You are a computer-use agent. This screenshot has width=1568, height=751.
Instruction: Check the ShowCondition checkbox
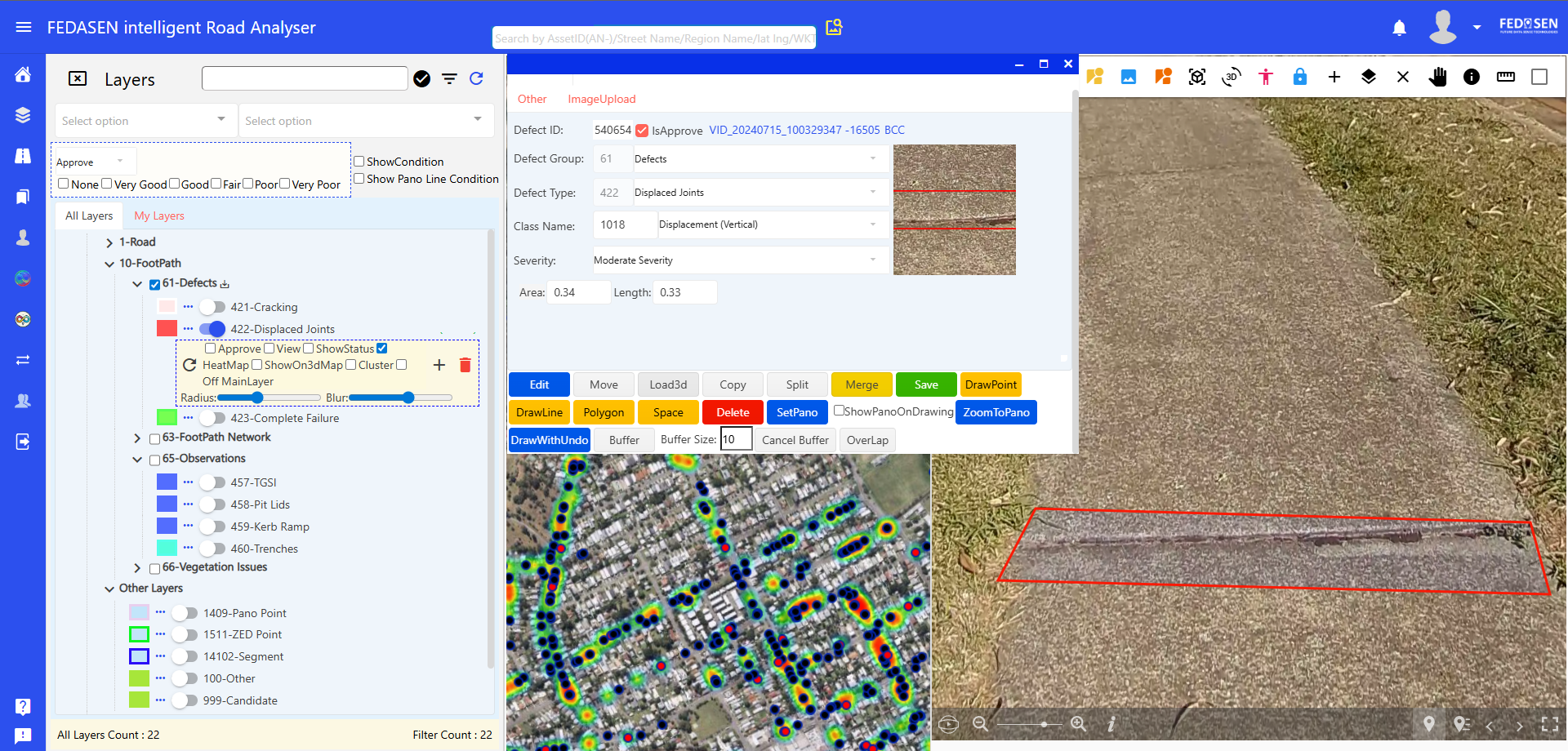(359, 162)
